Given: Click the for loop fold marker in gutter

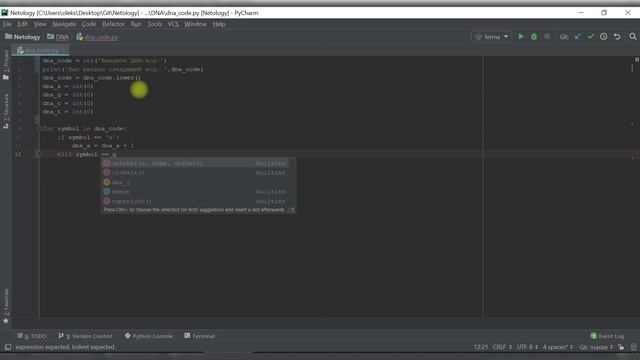Looking at the screenshot, I should pos(38,129).
